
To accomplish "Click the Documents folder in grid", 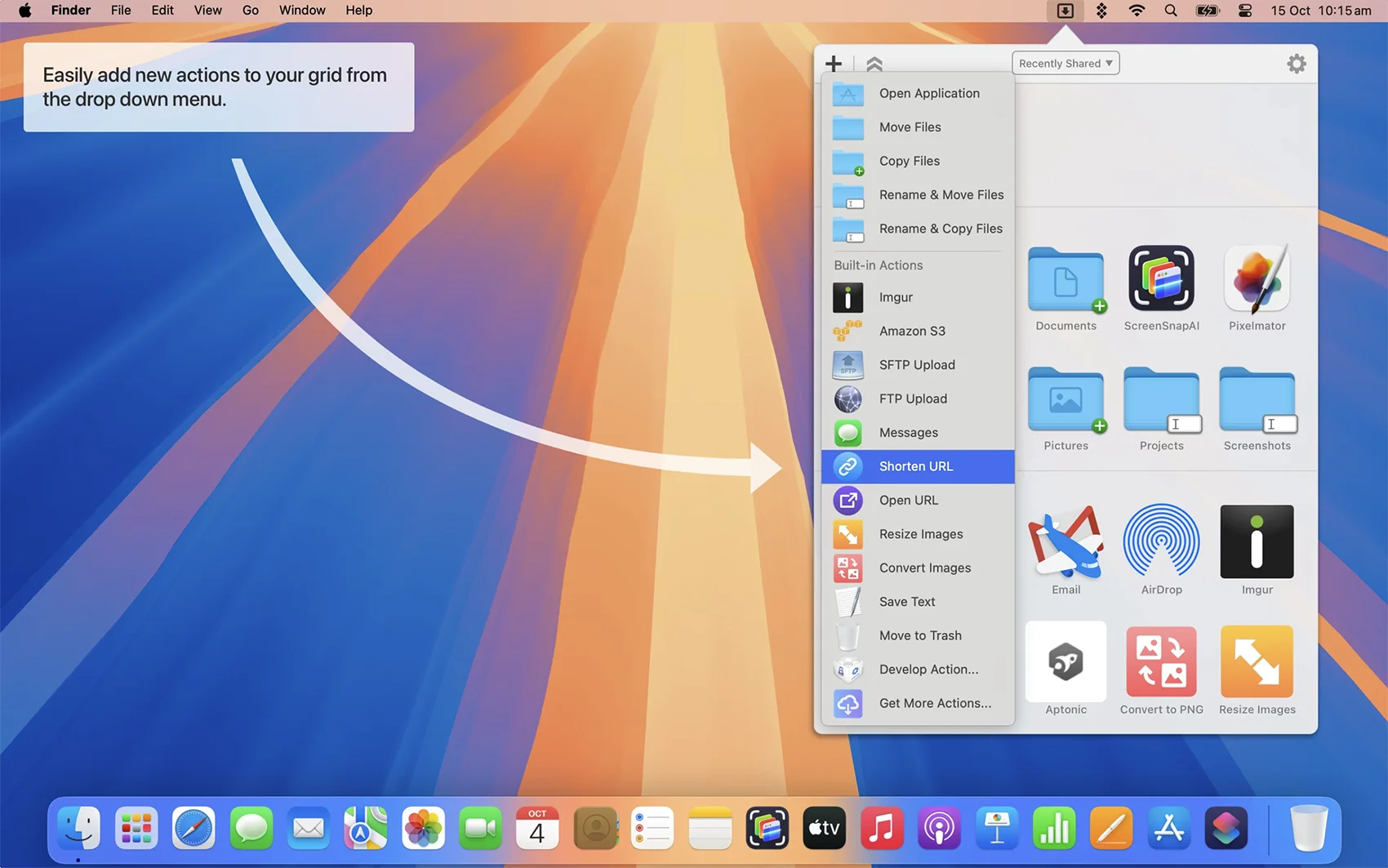I will pyautogui.click(x=1065, y=282).
